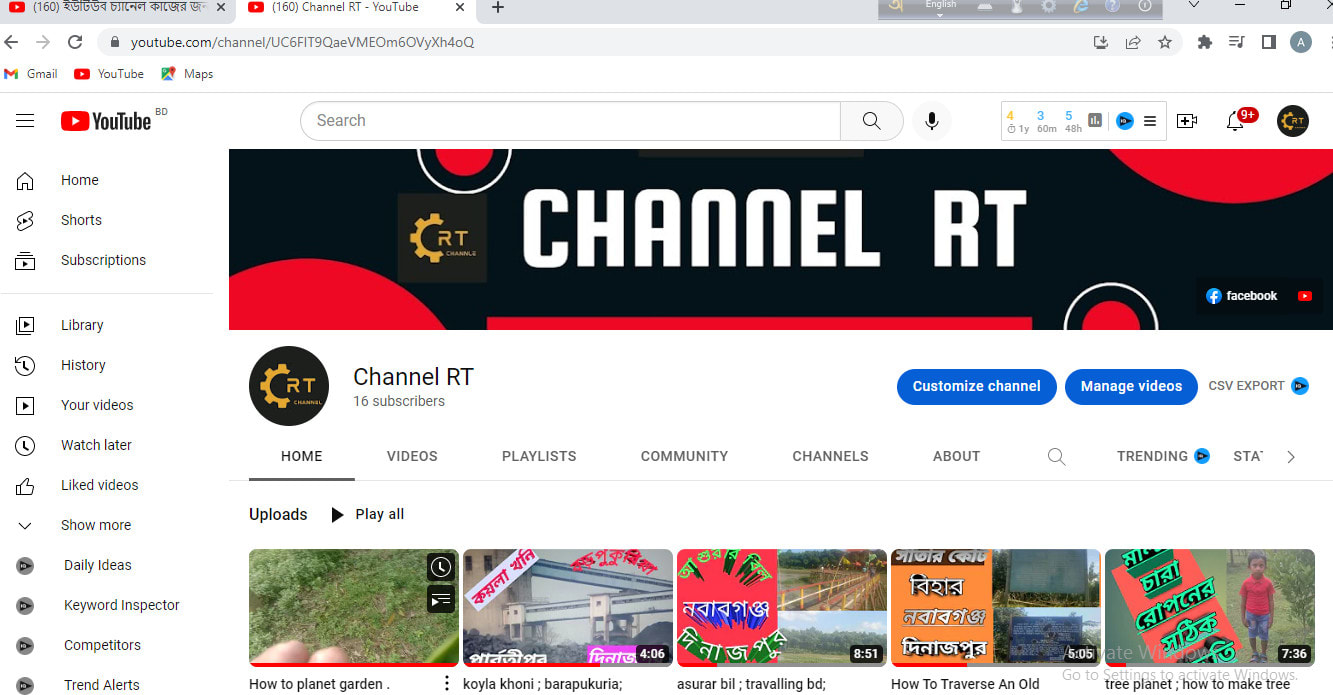Click the Customize channel button
Image resolution: width=1333 pixels, height=695 pixels.
976,386
